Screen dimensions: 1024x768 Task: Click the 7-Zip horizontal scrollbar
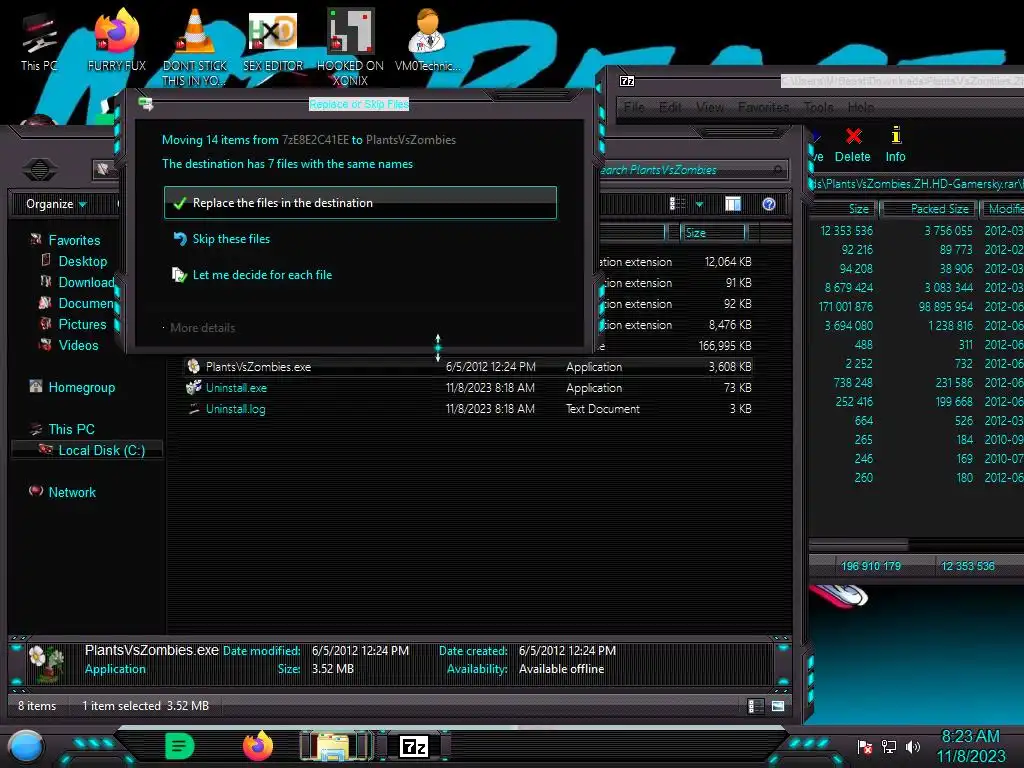coord(859,544)
